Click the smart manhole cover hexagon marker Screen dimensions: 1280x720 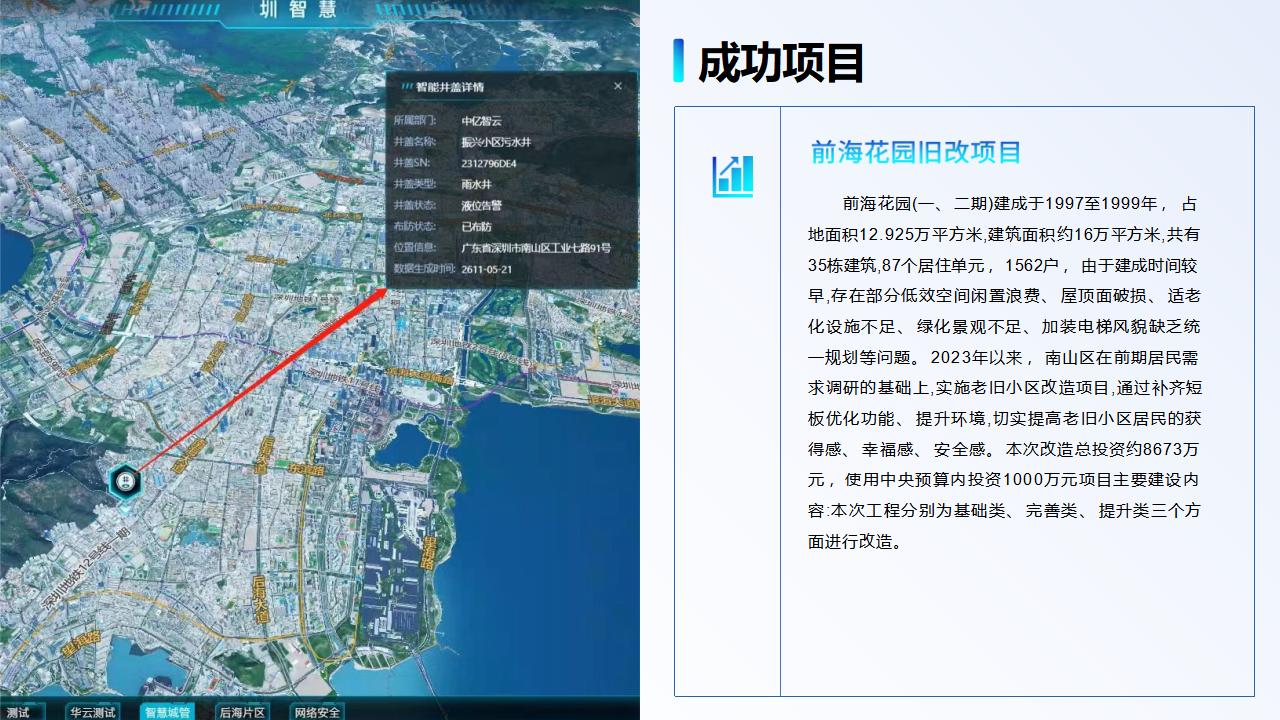click(x=125, y=482)
